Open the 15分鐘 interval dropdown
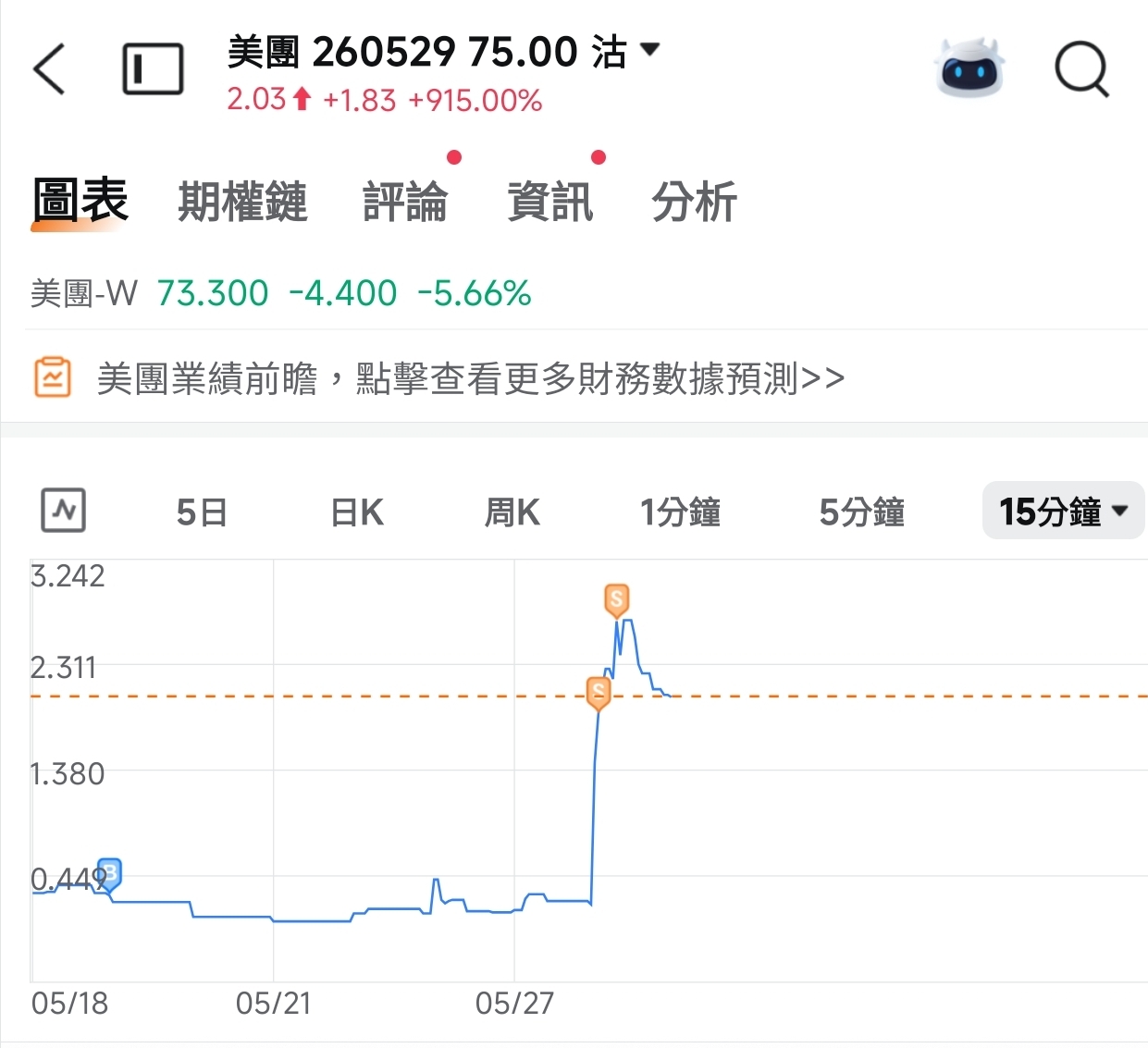 click(1063, 511)
